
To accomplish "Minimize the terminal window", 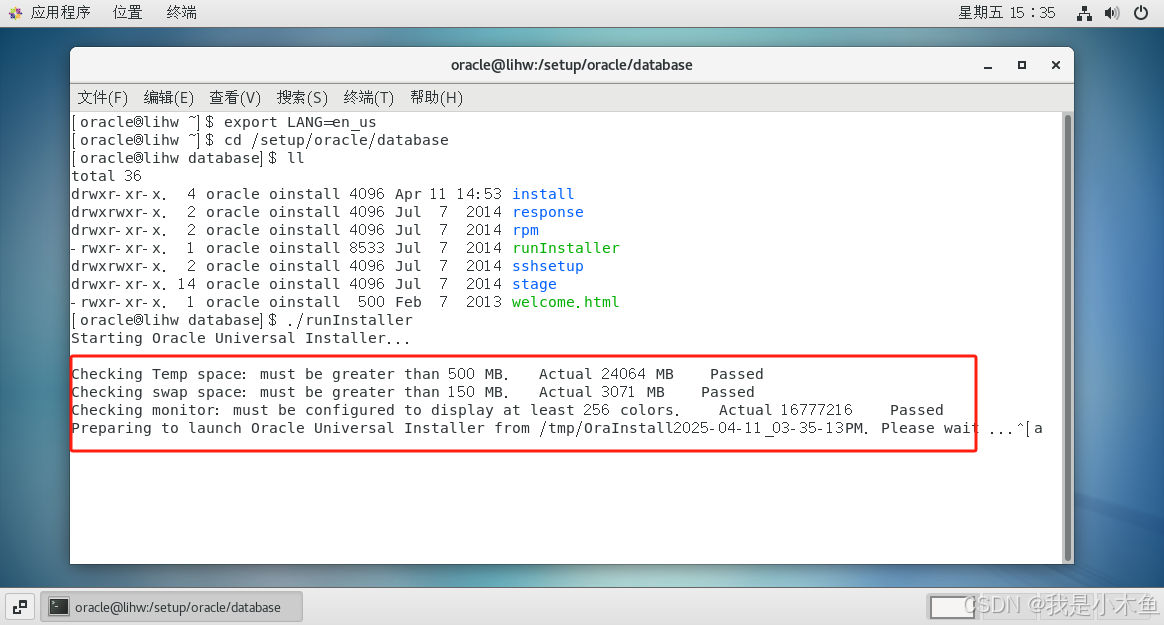I will [988, 65].
